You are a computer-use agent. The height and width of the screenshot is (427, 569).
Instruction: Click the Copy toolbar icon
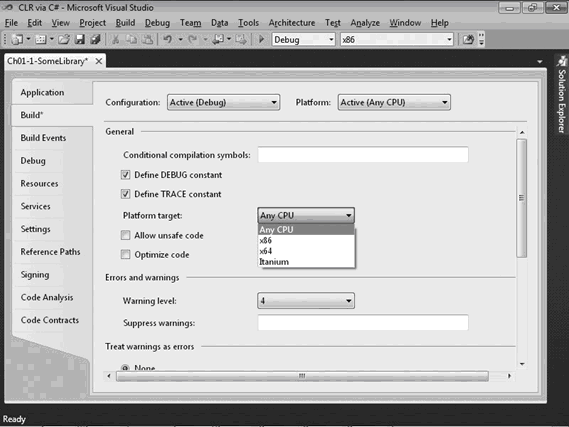click(x=131, y=39)
